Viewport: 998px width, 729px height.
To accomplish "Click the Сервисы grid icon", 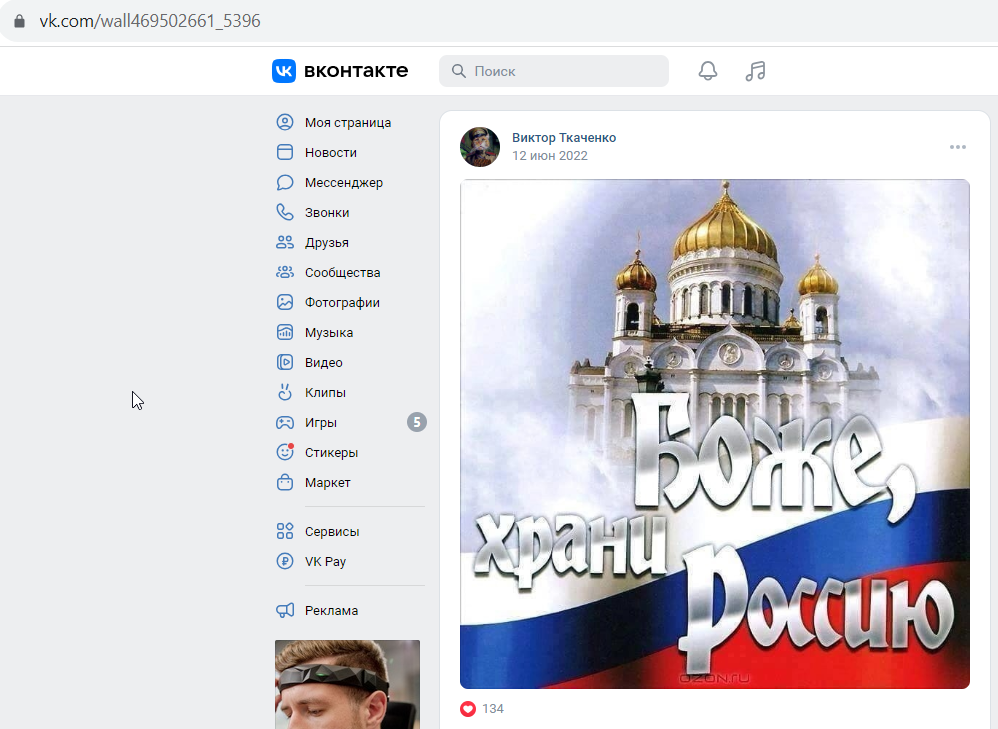I will click(x=285, y=531).
